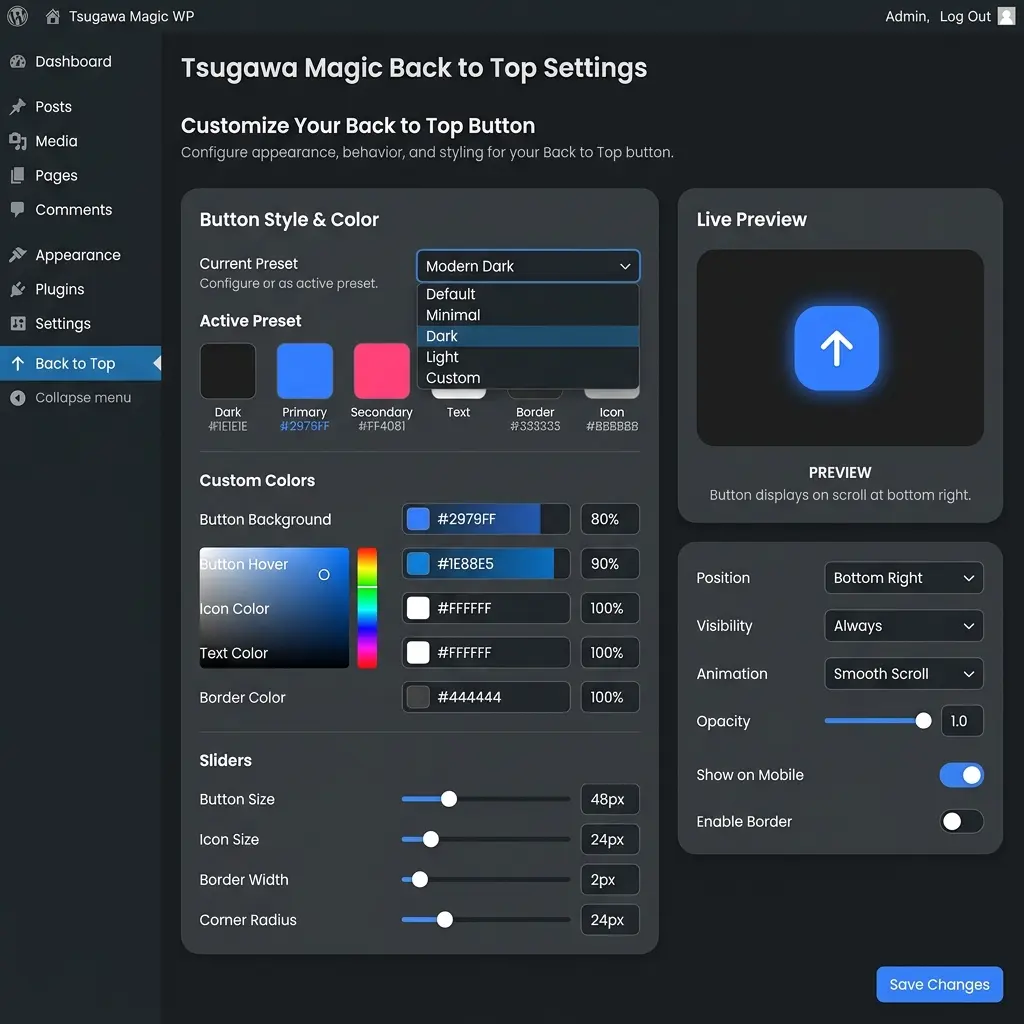This screenshot has width=1024, height=1024.
Task: Select Dark preset option
Action: (528, 336)
